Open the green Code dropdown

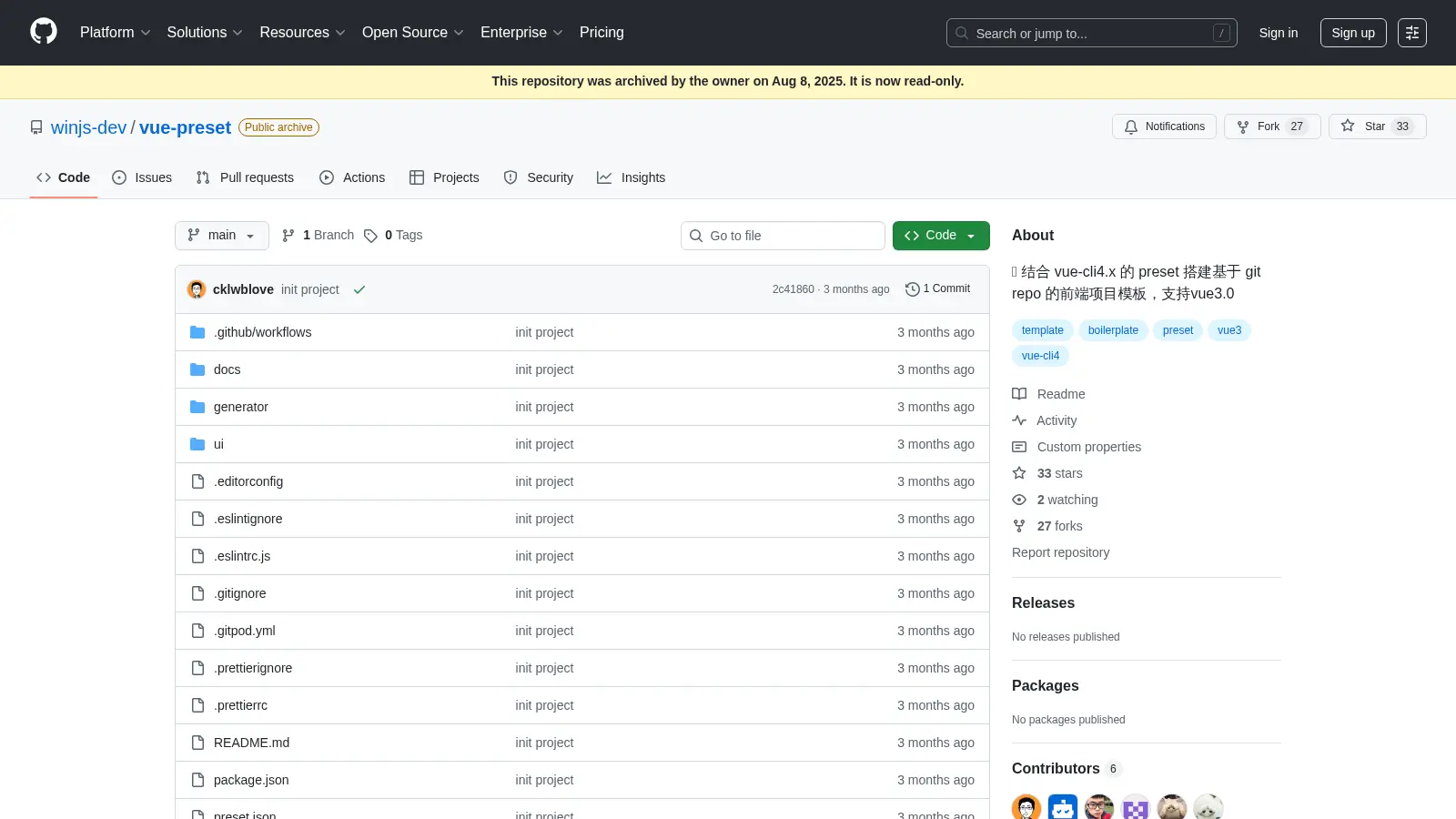[x=941, y=235]
